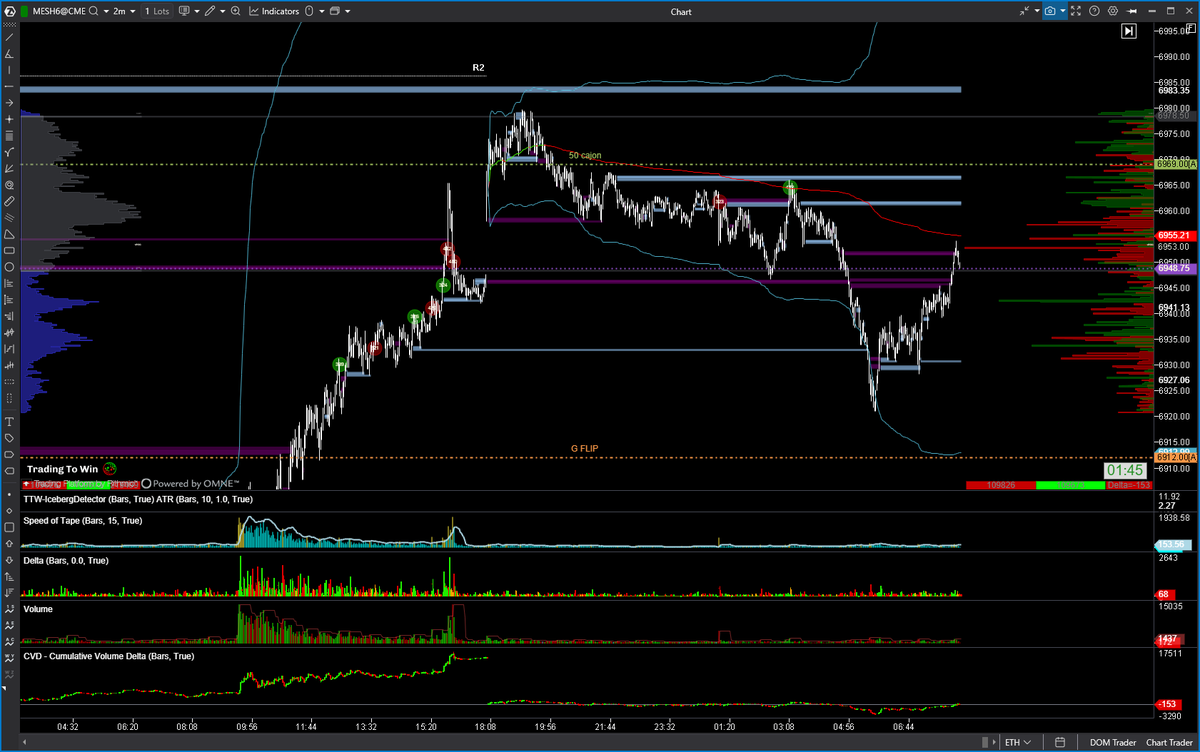This screenshot has width=1200, height=752.
Task: Click the window layout icon
Action: tap(334, 11)
